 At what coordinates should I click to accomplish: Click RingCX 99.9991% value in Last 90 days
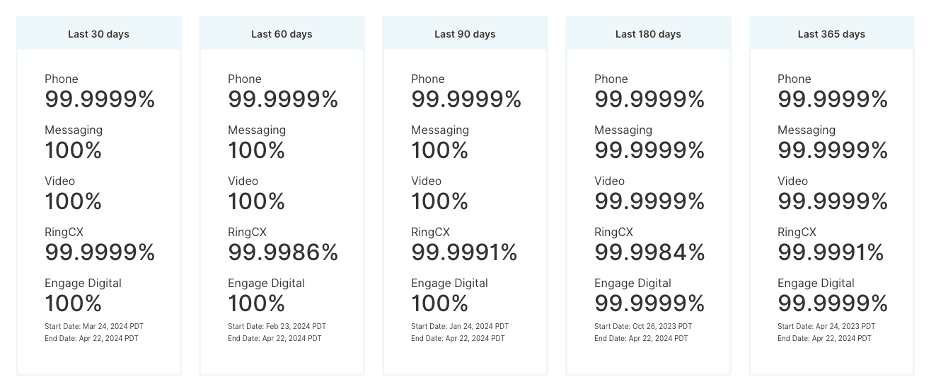[x=464, y=252]
